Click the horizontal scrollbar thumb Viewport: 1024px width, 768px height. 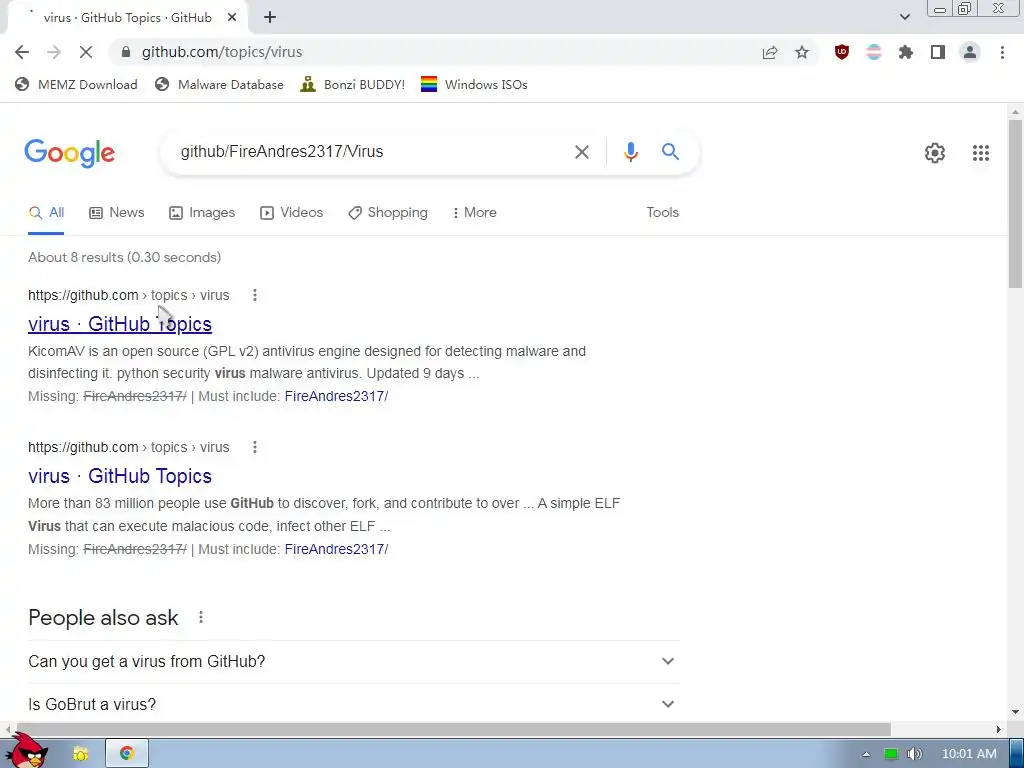(x=453, y=729)
